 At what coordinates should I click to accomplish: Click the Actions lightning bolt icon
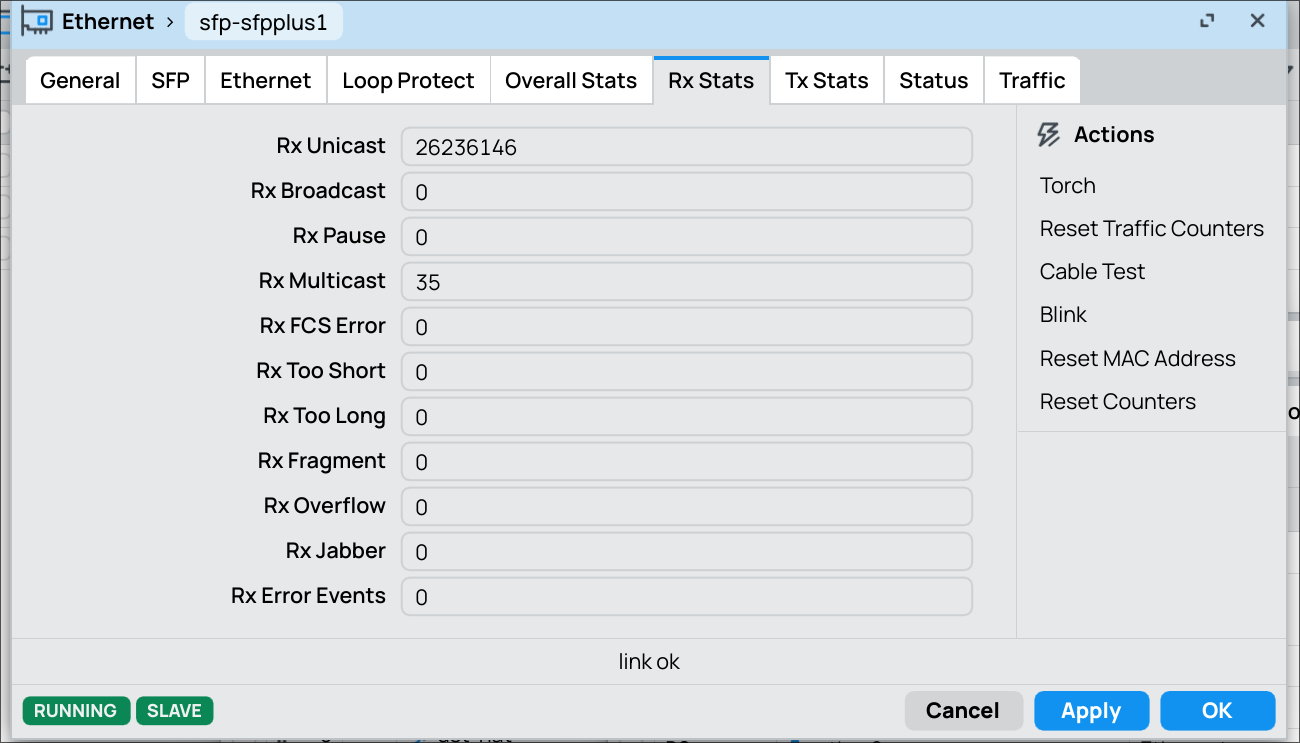pos(1049,135)
